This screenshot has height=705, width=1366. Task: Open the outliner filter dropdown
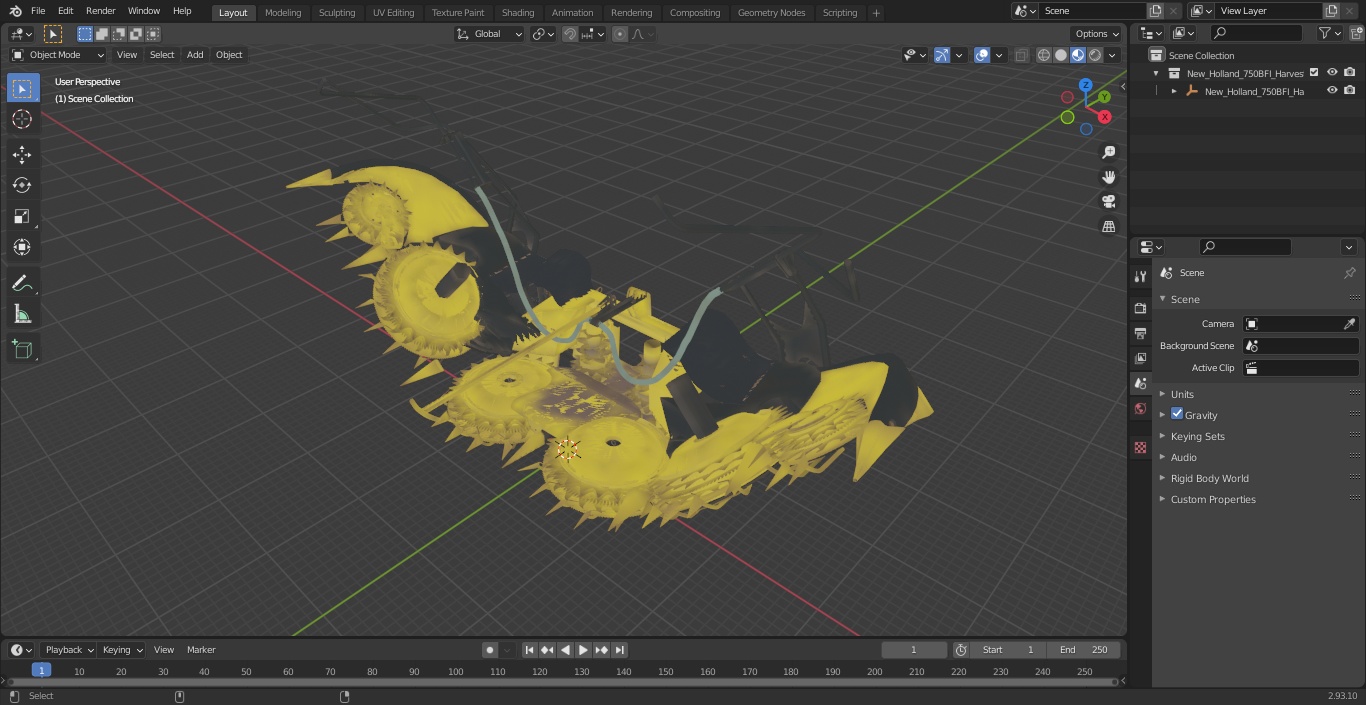click(1329, 33)
